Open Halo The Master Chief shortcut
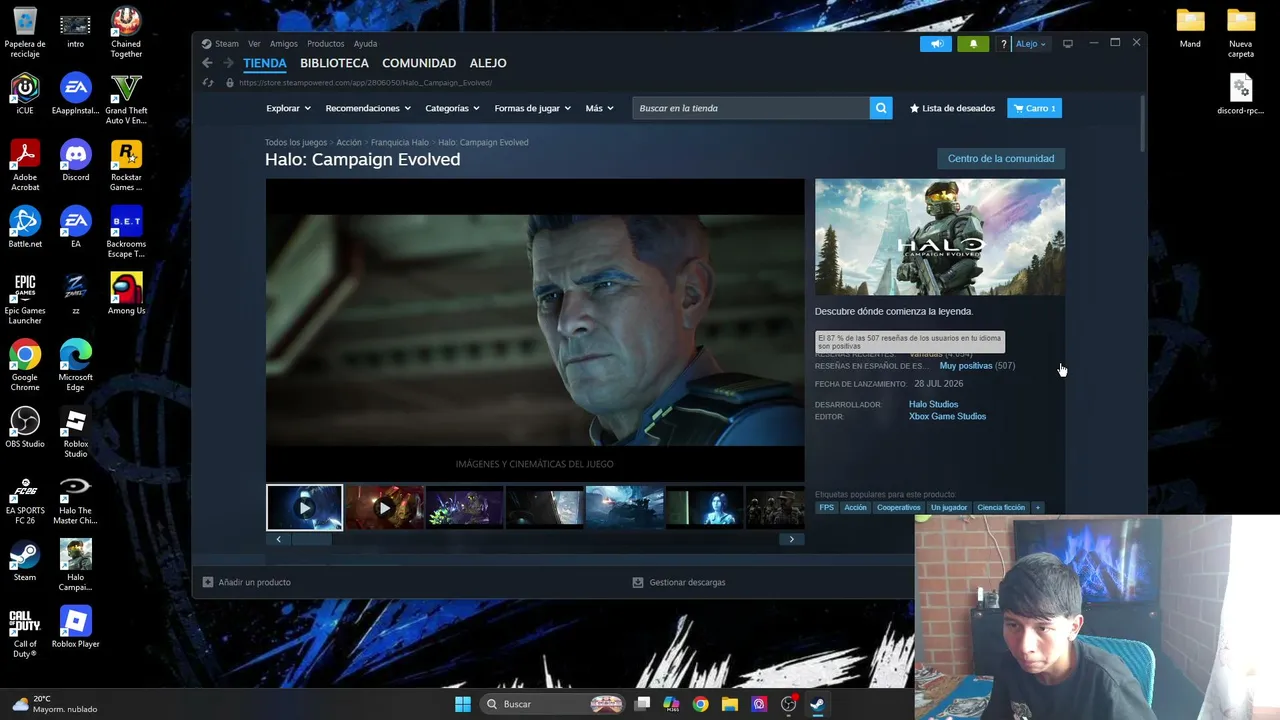The image size is (1280, 720). pos(75,500)
